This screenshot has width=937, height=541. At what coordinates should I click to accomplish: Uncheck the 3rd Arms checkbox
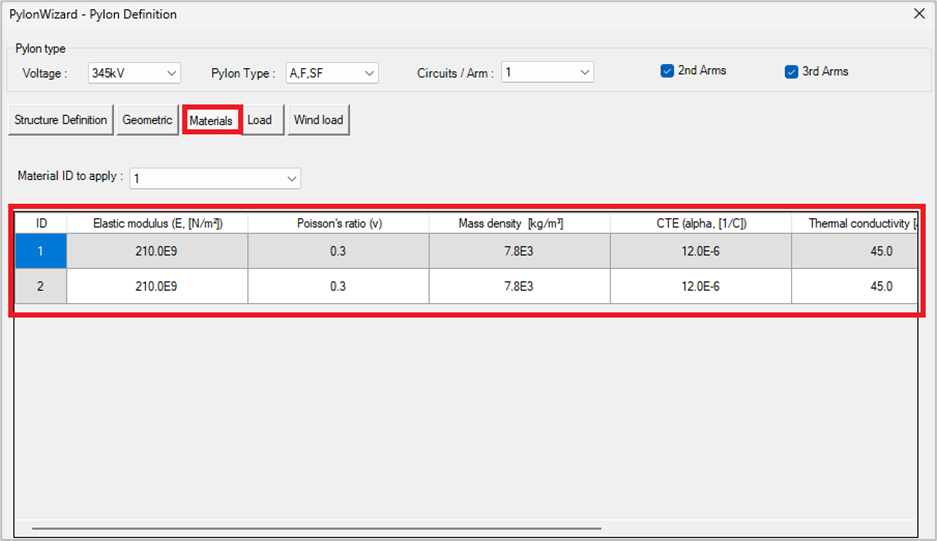tap(791, 71)
